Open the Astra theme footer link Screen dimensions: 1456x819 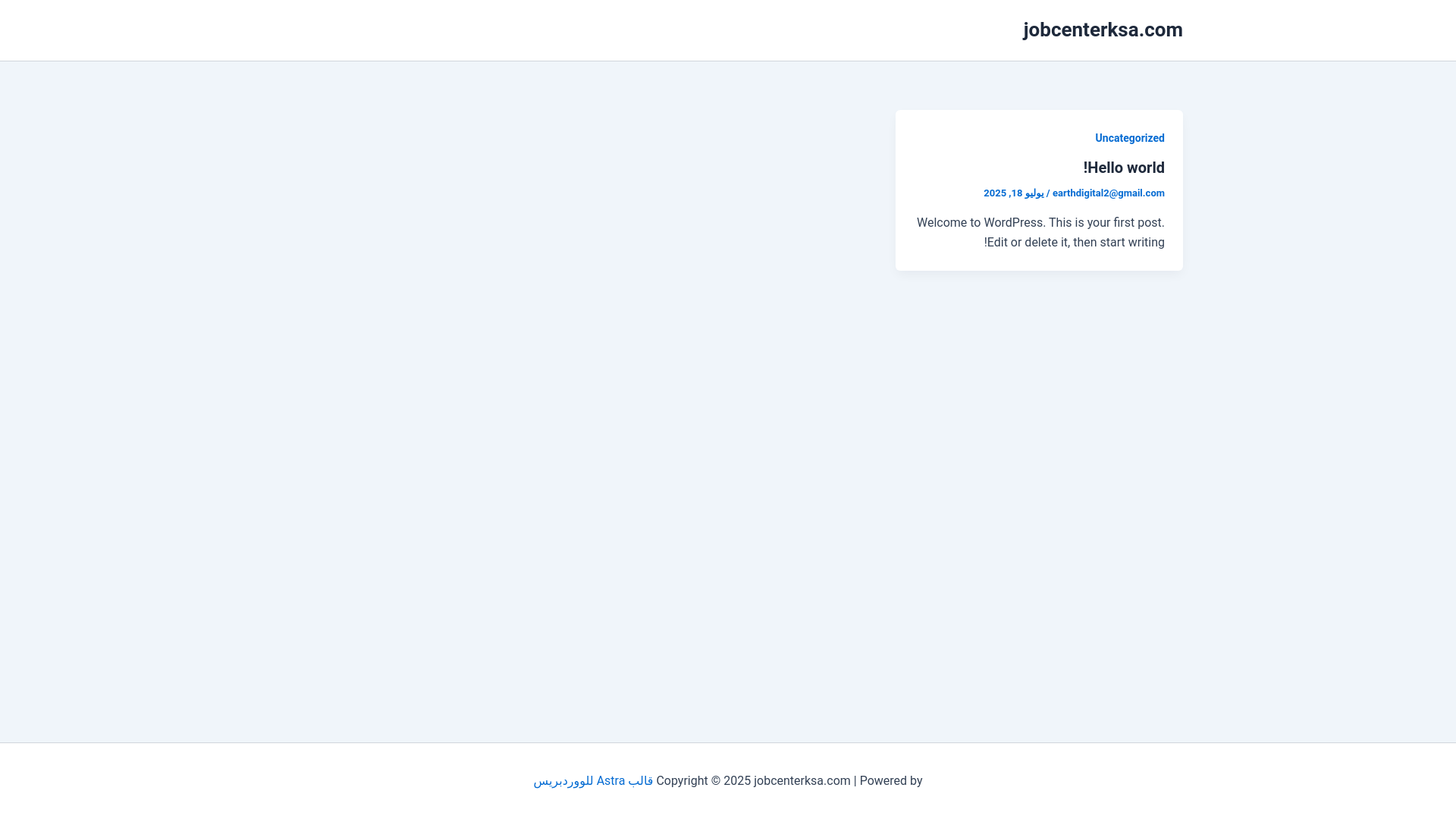tap(593, 781)
